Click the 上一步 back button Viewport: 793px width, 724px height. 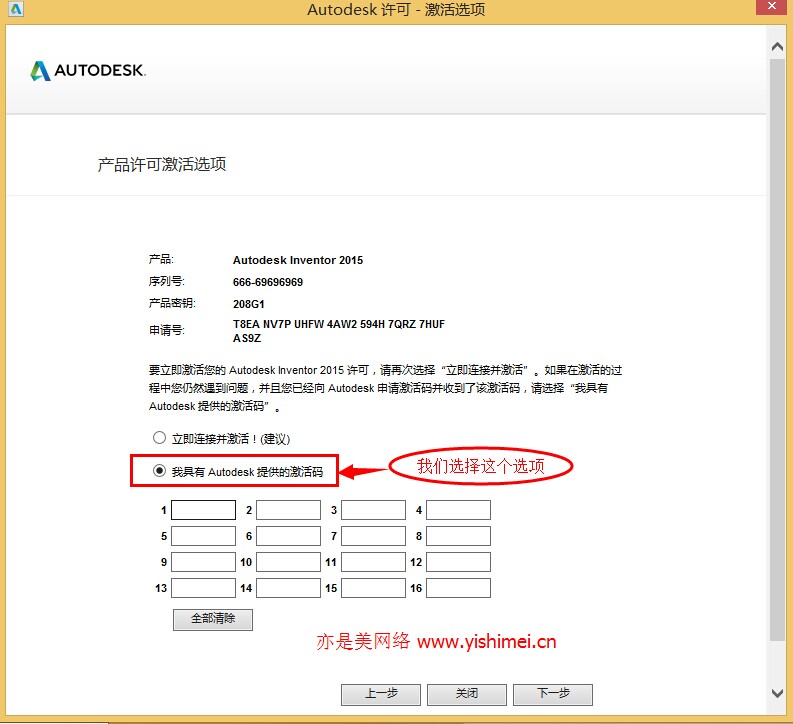(x=381, y=694)
